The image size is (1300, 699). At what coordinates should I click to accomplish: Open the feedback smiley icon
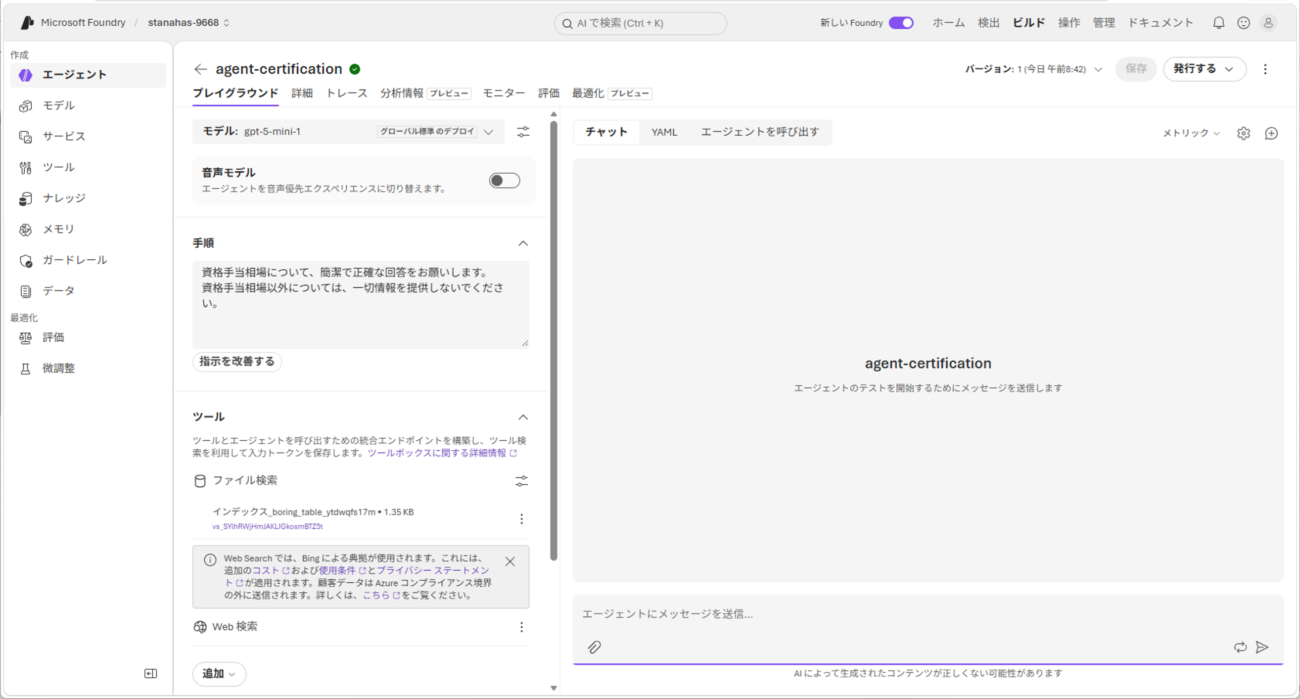click(1243, 22)
